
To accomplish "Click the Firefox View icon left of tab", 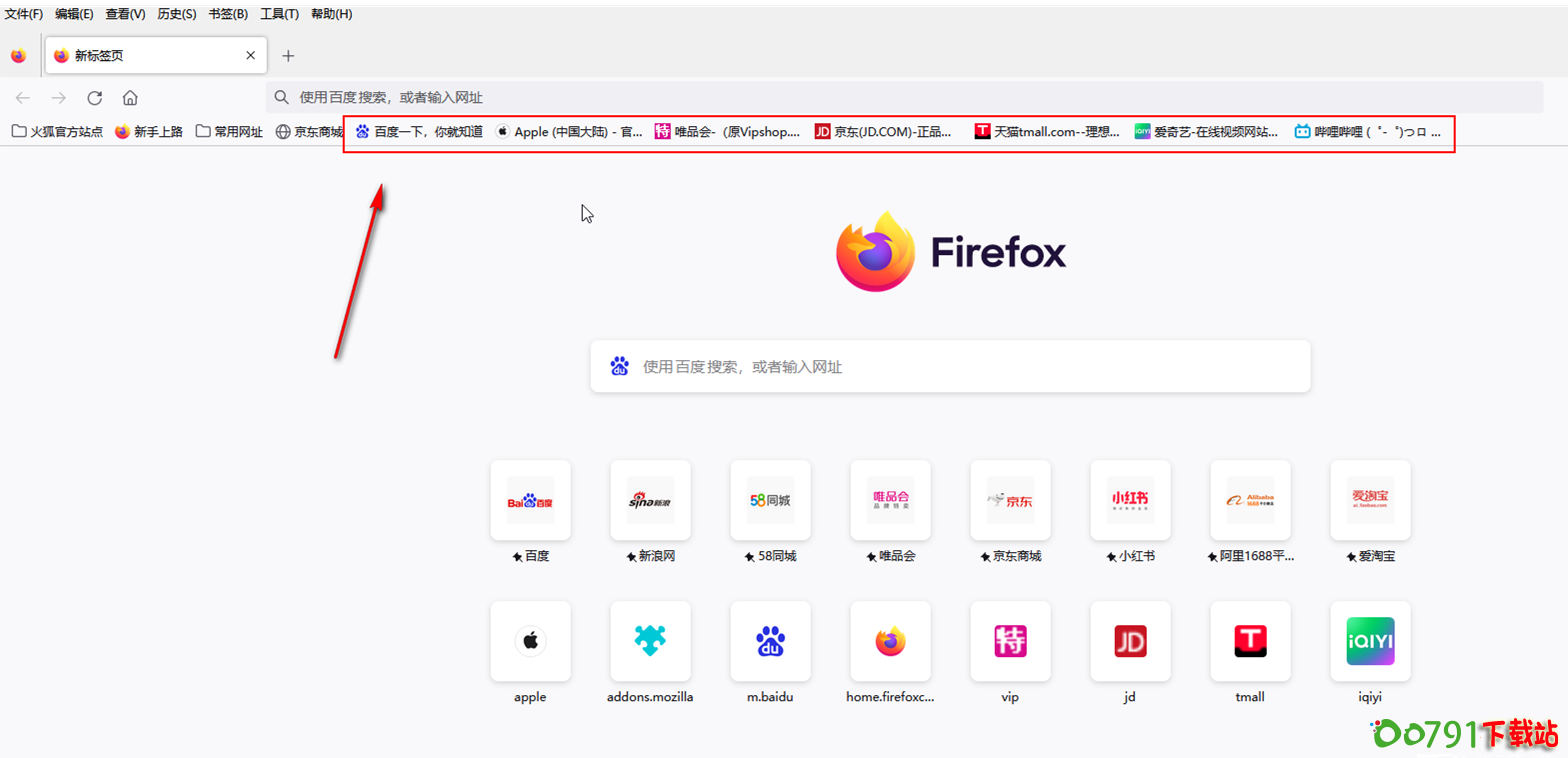I will 19,56.
